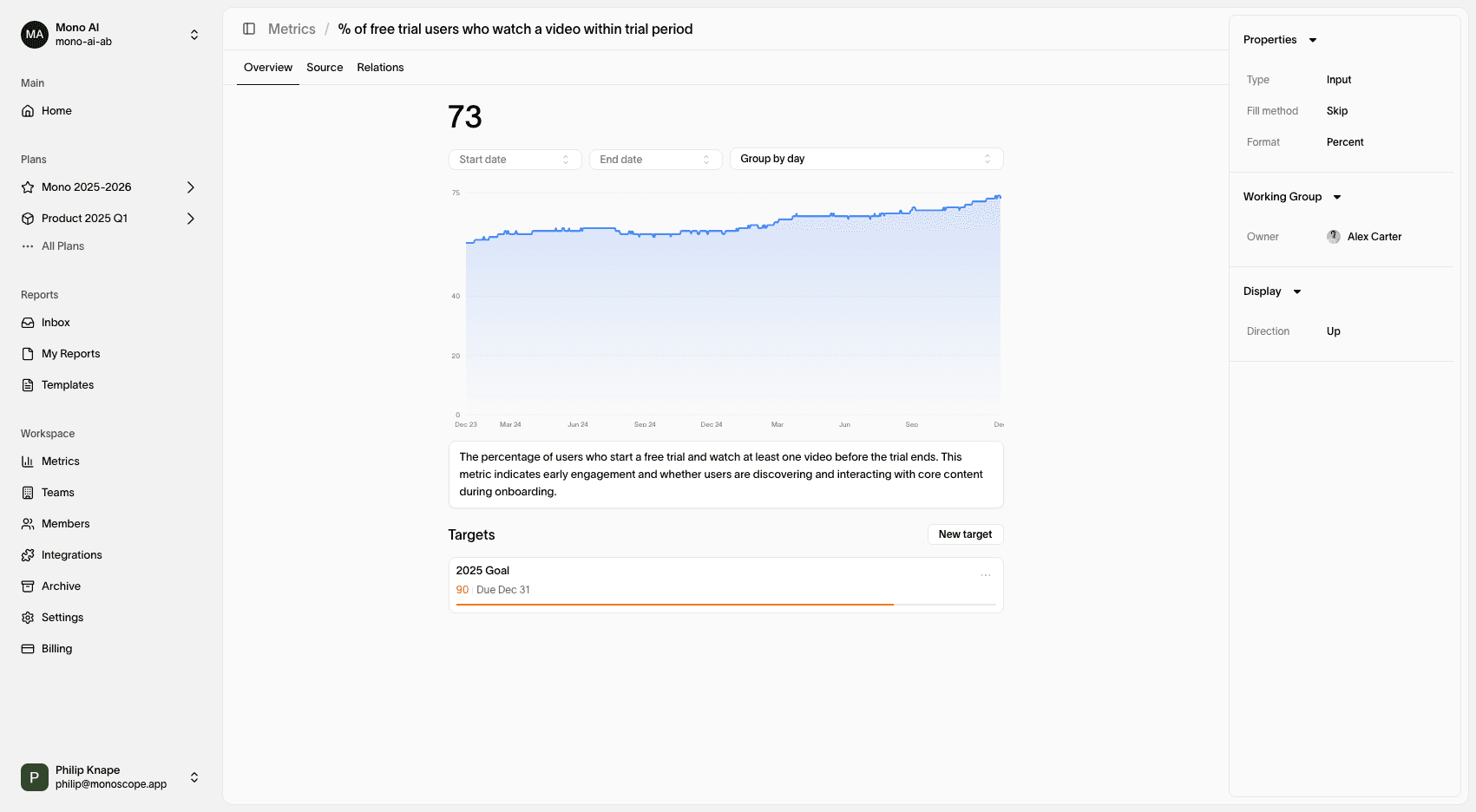The image size is (1476, 812).
Task: Click the Metrics breadcrumb link
Action: click(292, 29)
